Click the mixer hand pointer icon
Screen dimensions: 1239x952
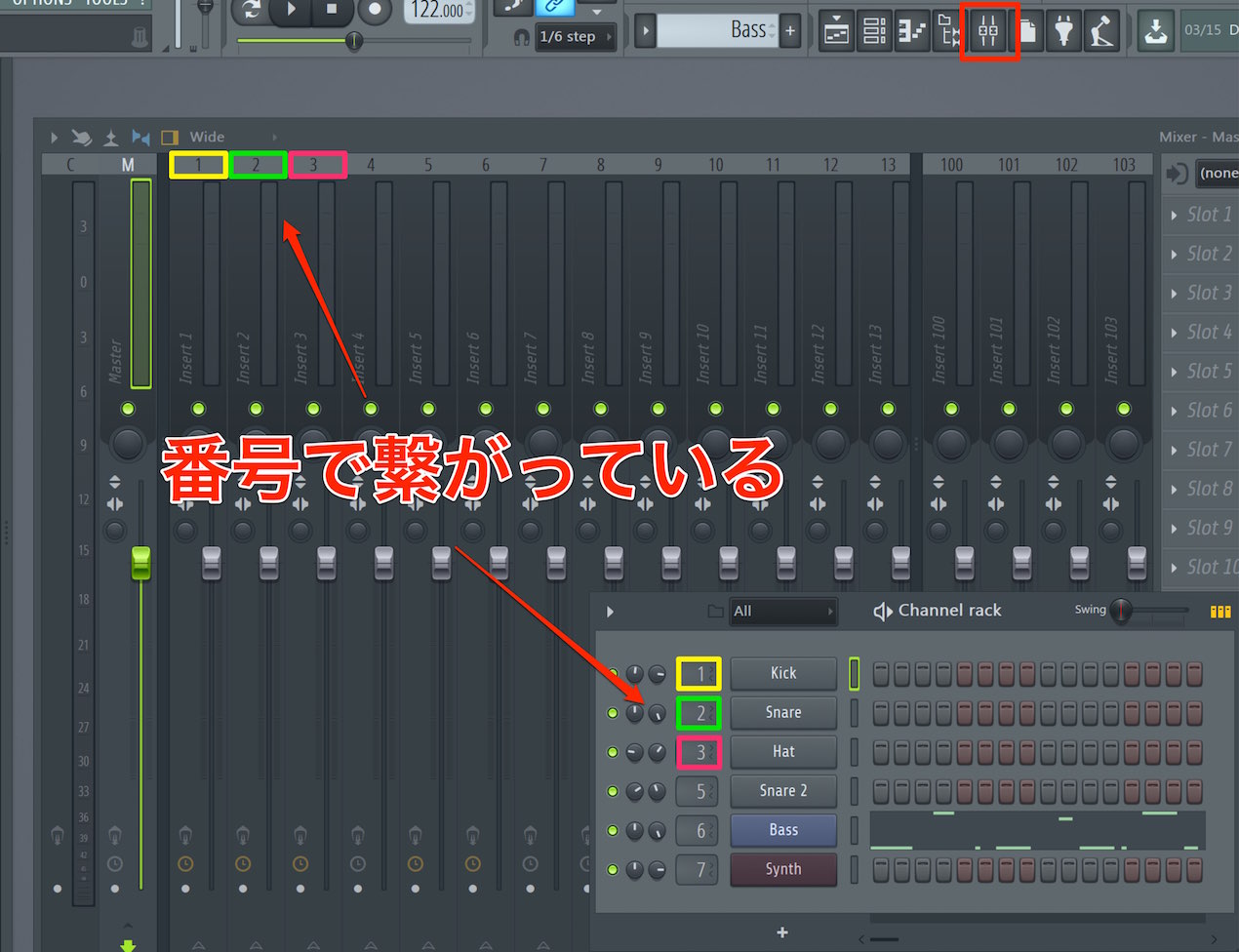point(82,138)
